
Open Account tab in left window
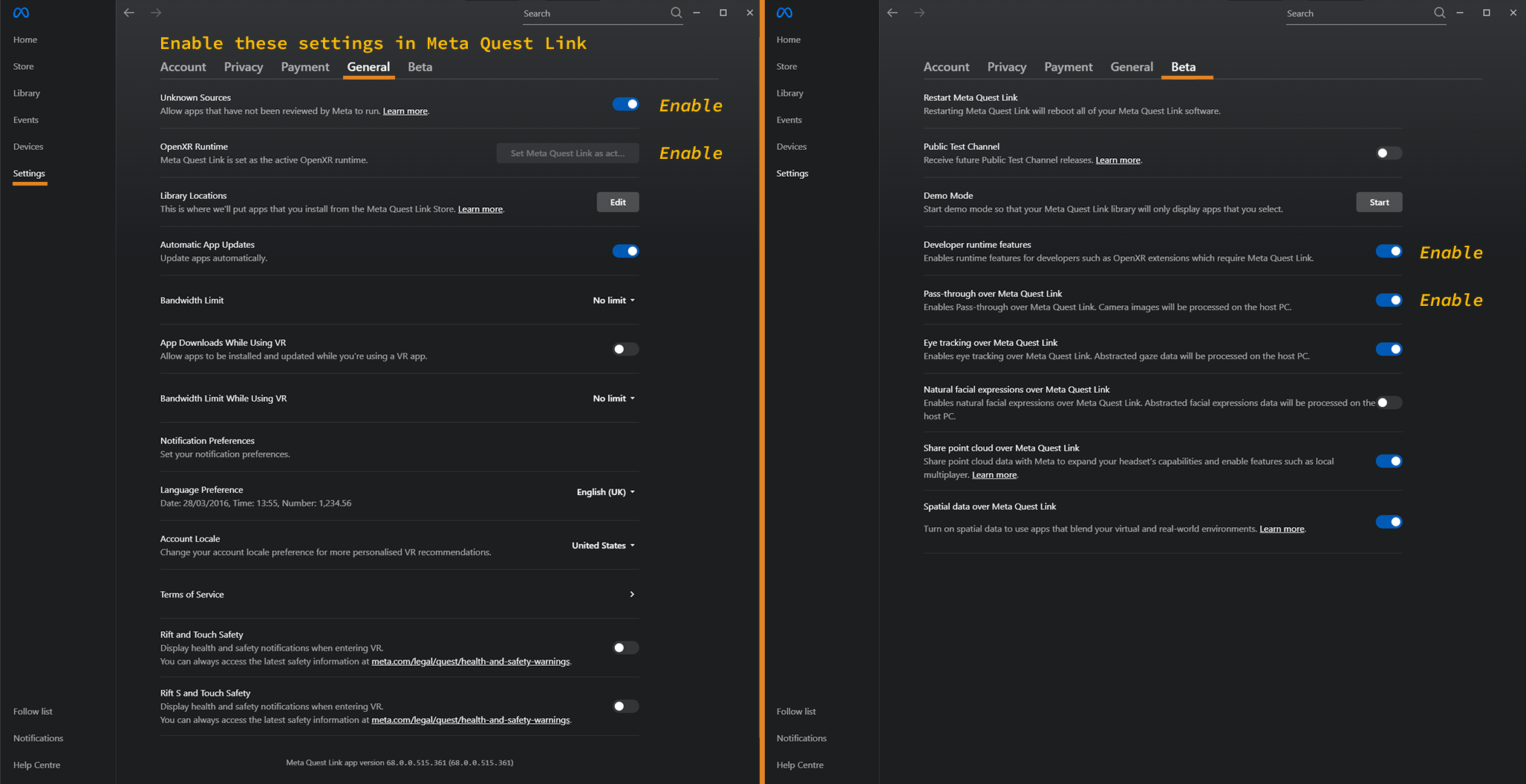183,67
